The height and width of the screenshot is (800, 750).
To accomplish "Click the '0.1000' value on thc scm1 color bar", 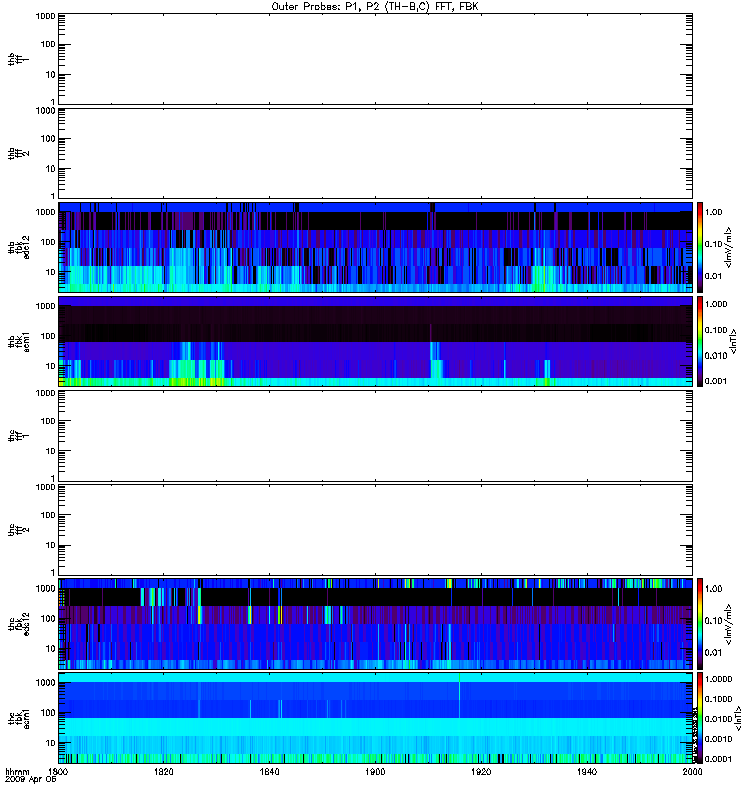I will coord(718,699).
